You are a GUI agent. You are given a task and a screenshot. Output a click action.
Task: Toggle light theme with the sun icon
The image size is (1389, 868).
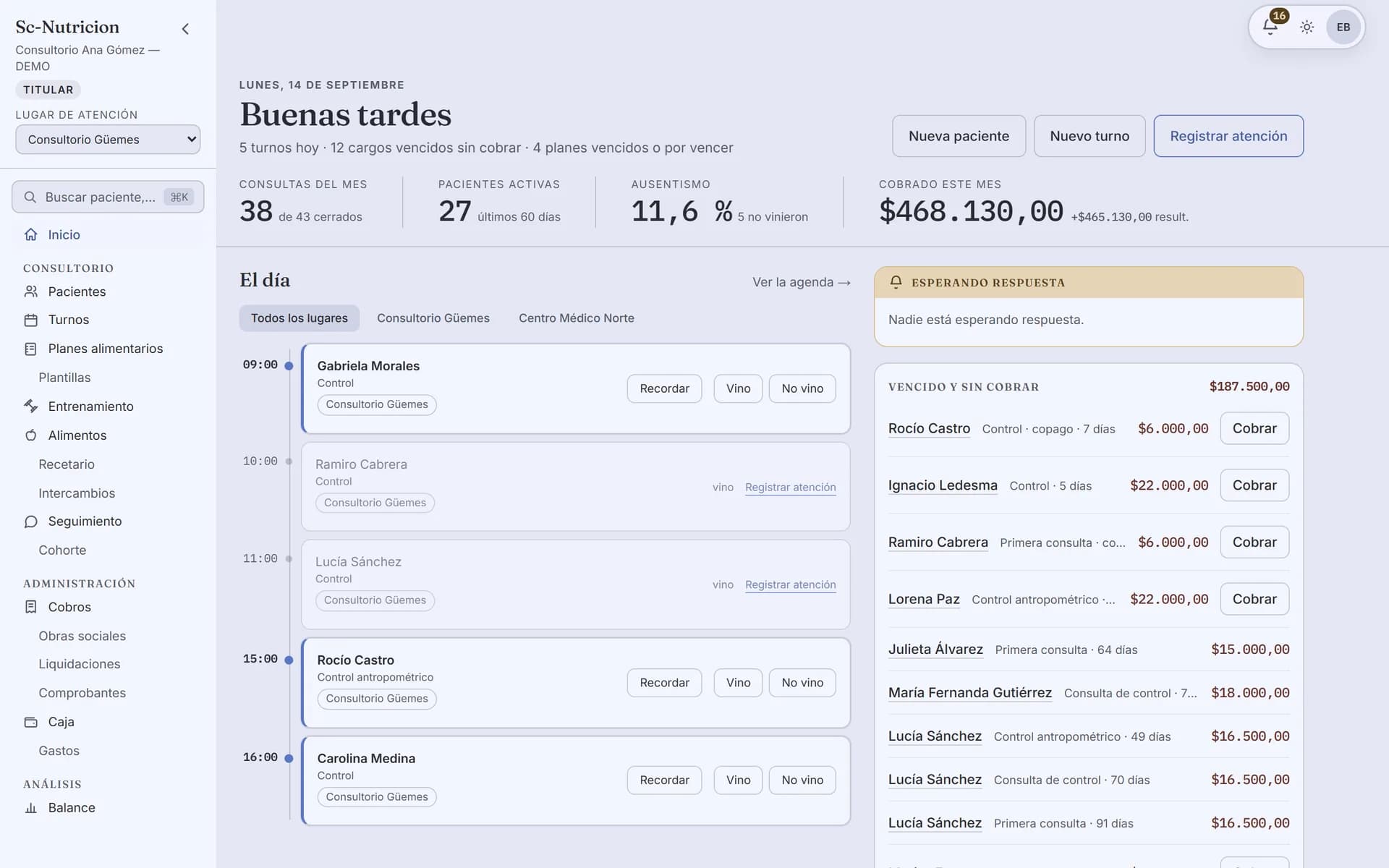(x=1307, y=27)
